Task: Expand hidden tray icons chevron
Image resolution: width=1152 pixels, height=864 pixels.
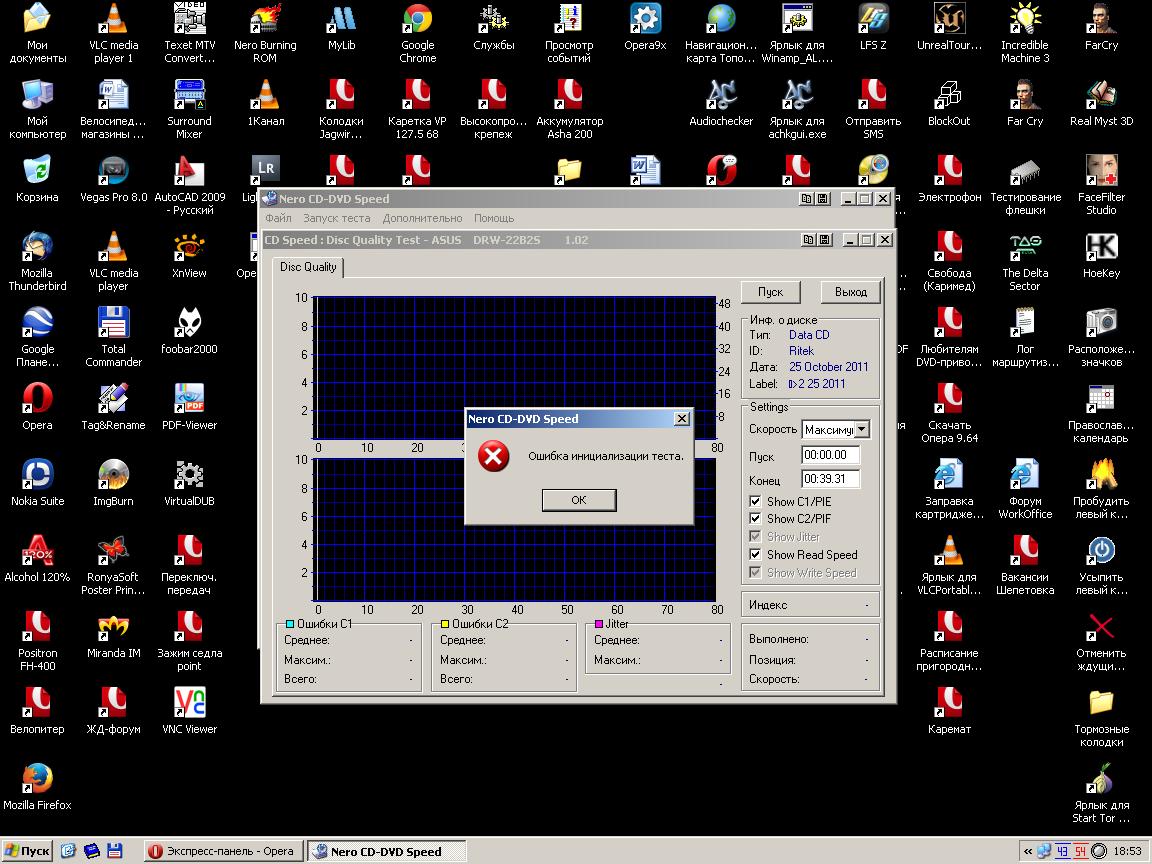Action: tap(1027, 852)
